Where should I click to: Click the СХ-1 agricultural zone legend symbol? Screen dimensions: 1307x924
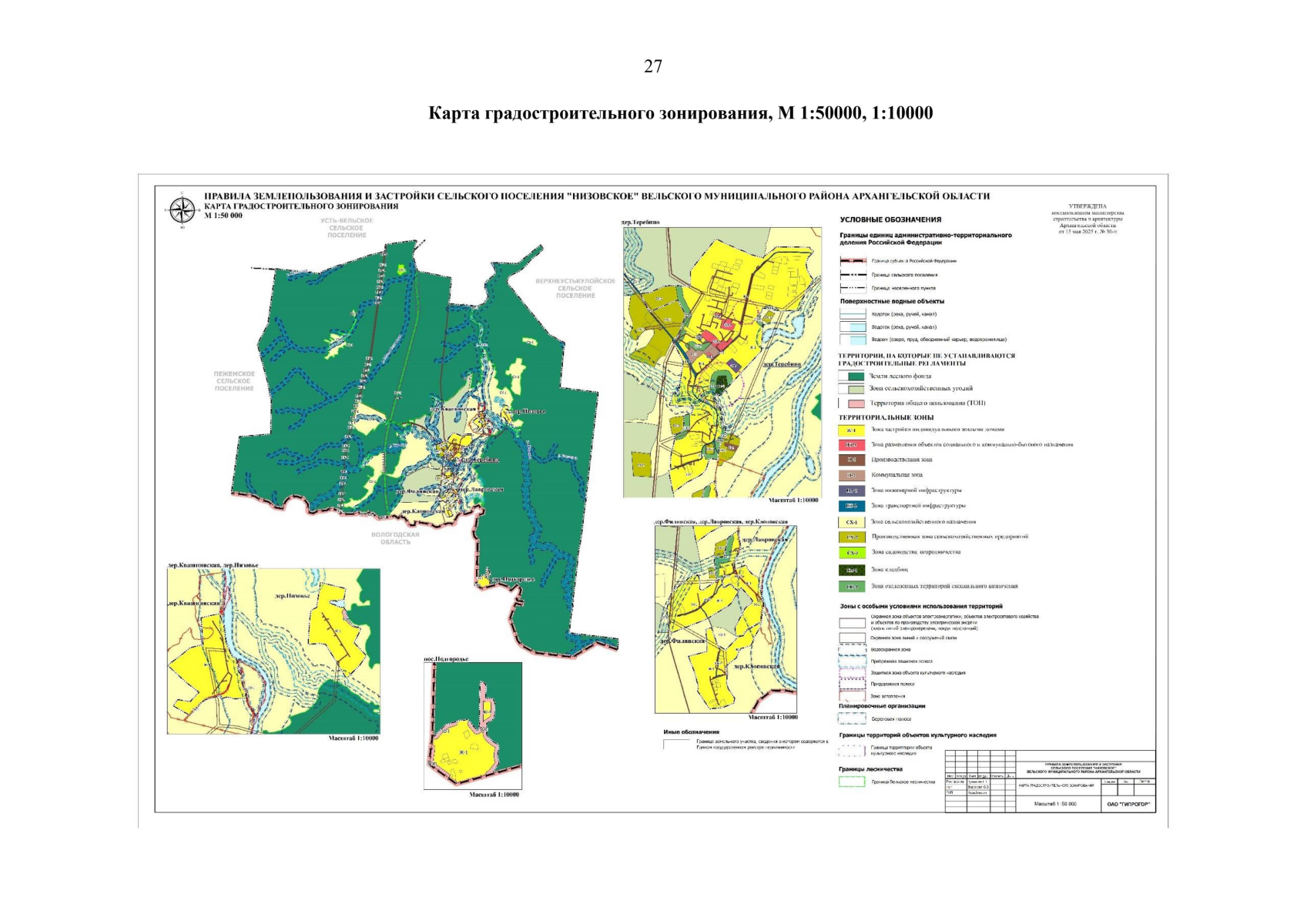click(x=851, y=522)
